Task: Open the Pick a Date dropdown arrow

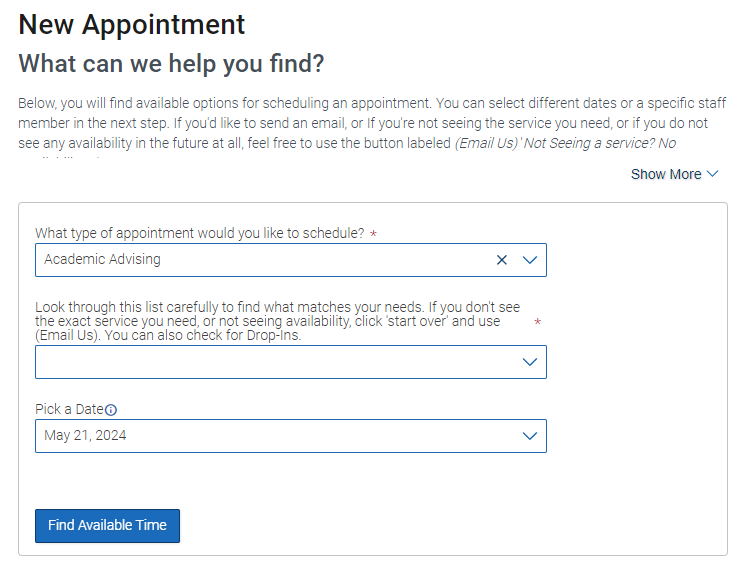Action: [530, 436]
